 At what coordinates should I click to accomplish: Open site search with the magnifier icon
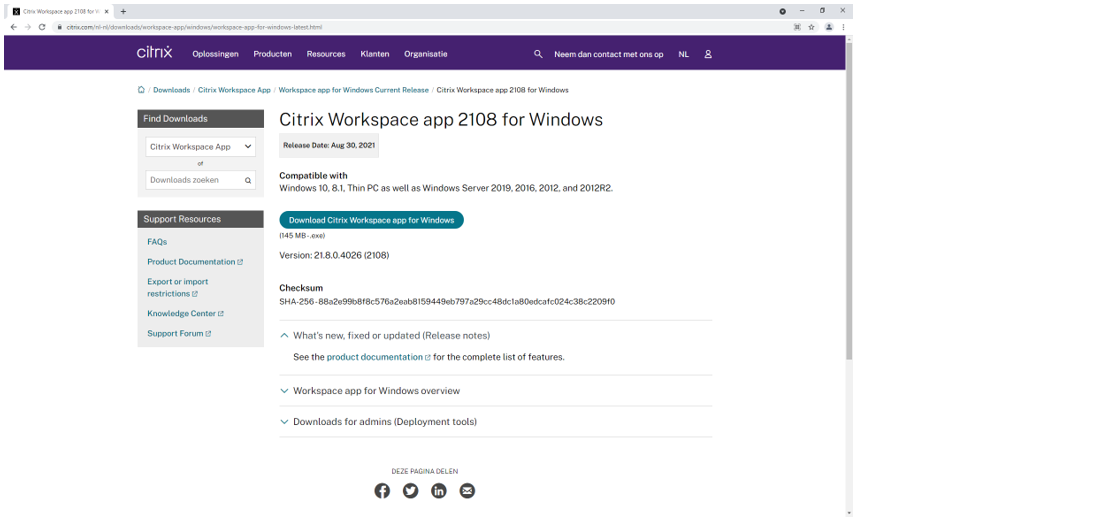click(538, 54)
